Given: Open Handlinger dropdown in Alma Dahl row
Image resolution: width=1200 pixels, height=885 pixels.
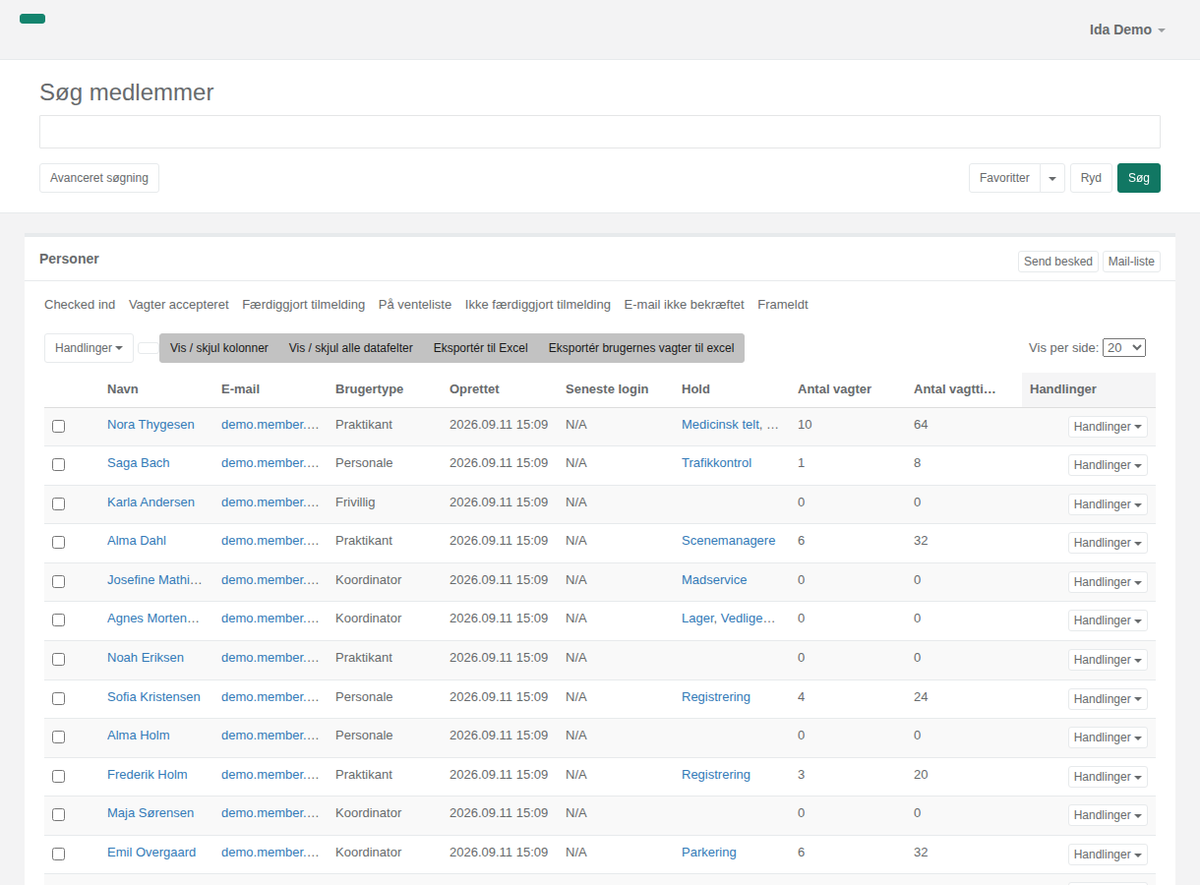Looking at the screenshot, I should tap(1107, 543).
